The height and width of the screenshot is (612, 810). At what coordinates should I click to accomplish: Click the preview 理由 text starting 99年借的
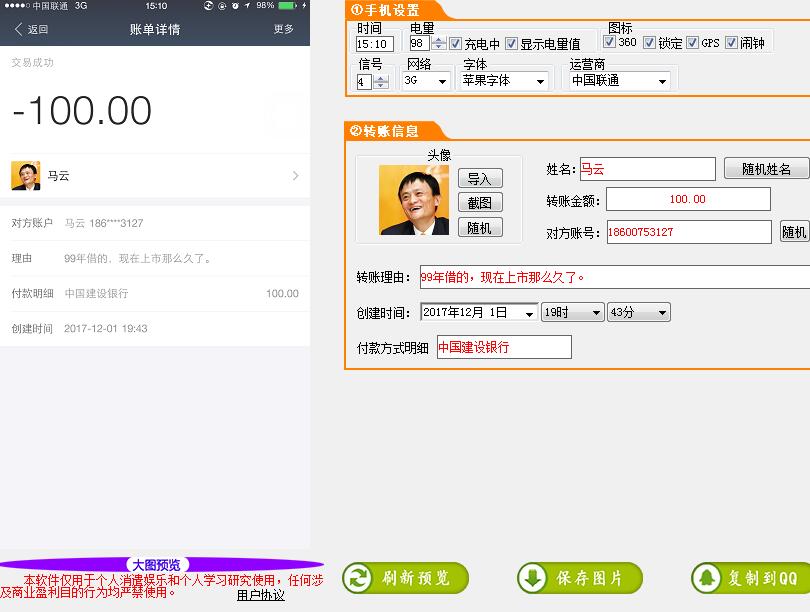tap(138, 258)
